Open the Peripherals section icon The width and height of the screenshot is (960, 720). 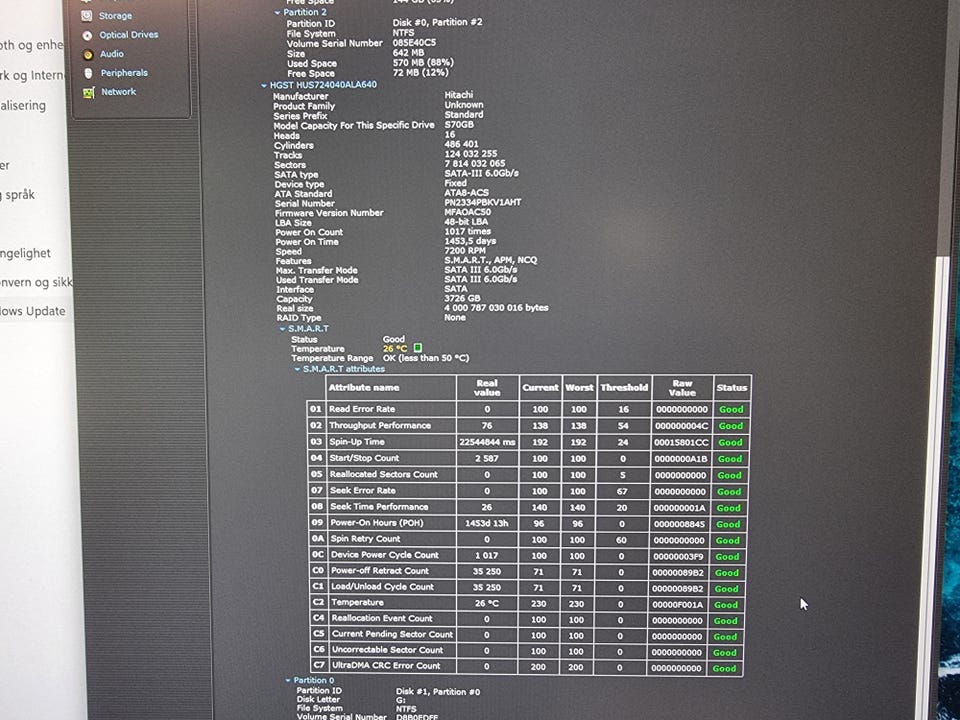(88, 73)
